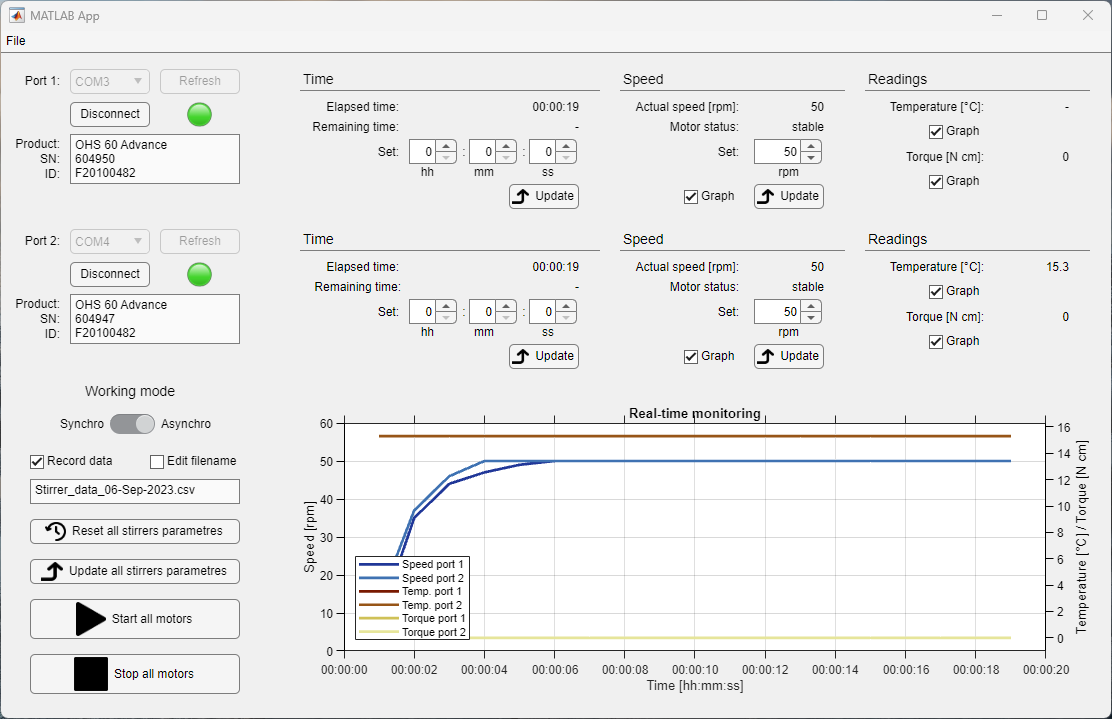This screenshot has width=1112, height=719.
Task: Increase Port 1 speed set value spinner
Action: [x=811, y=147]
